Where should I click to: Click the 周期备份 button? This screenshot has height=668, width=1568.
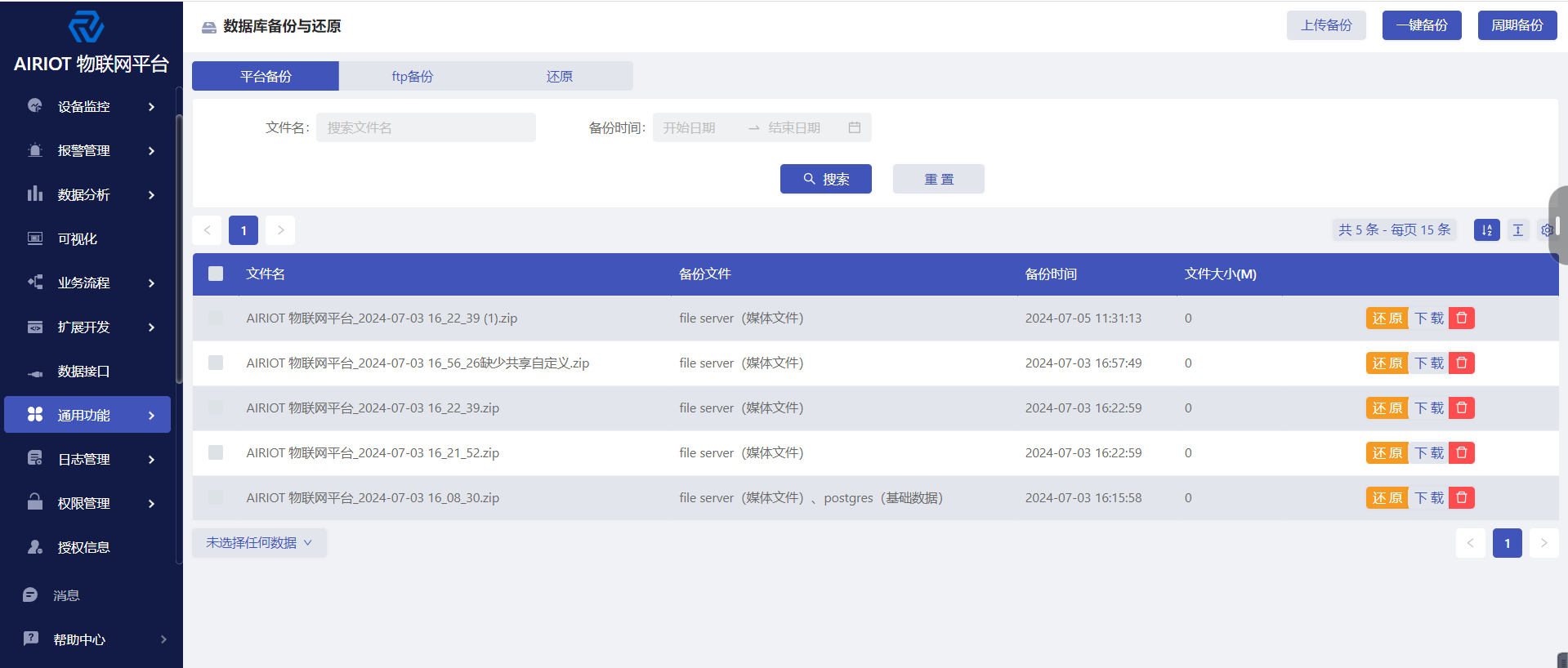click(x=1517, y=25)
